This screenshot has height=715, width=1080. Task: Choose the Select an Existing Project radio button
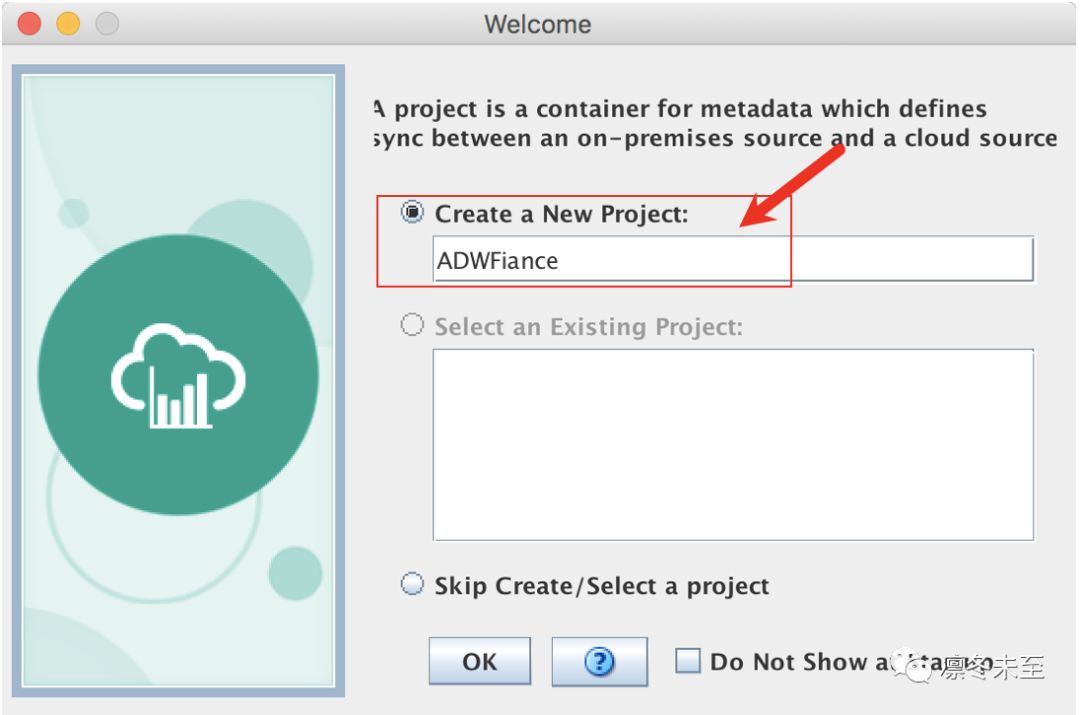[412, 324]
